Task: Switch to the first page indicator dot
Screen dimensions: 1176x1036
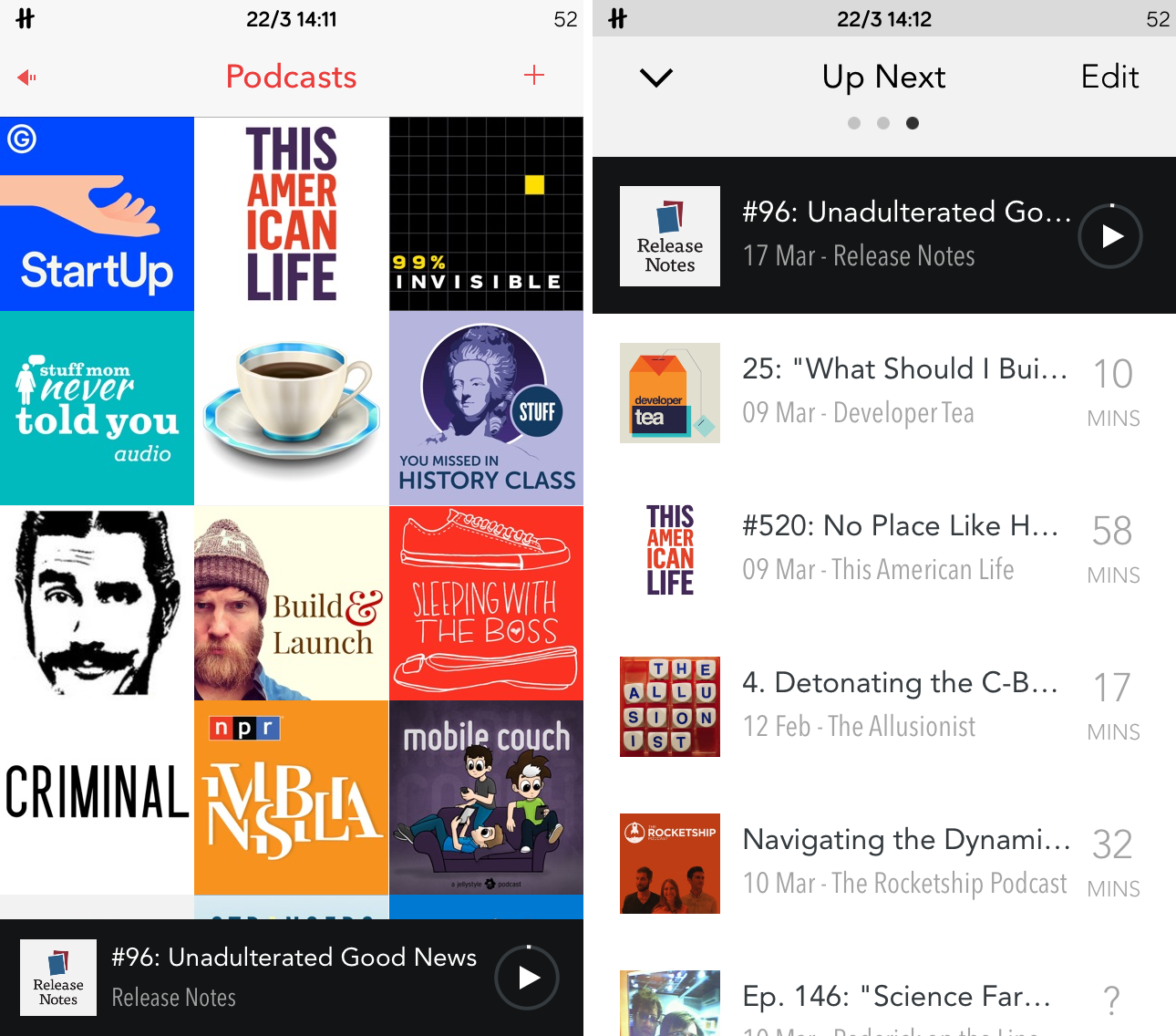Action: (854, 122)
